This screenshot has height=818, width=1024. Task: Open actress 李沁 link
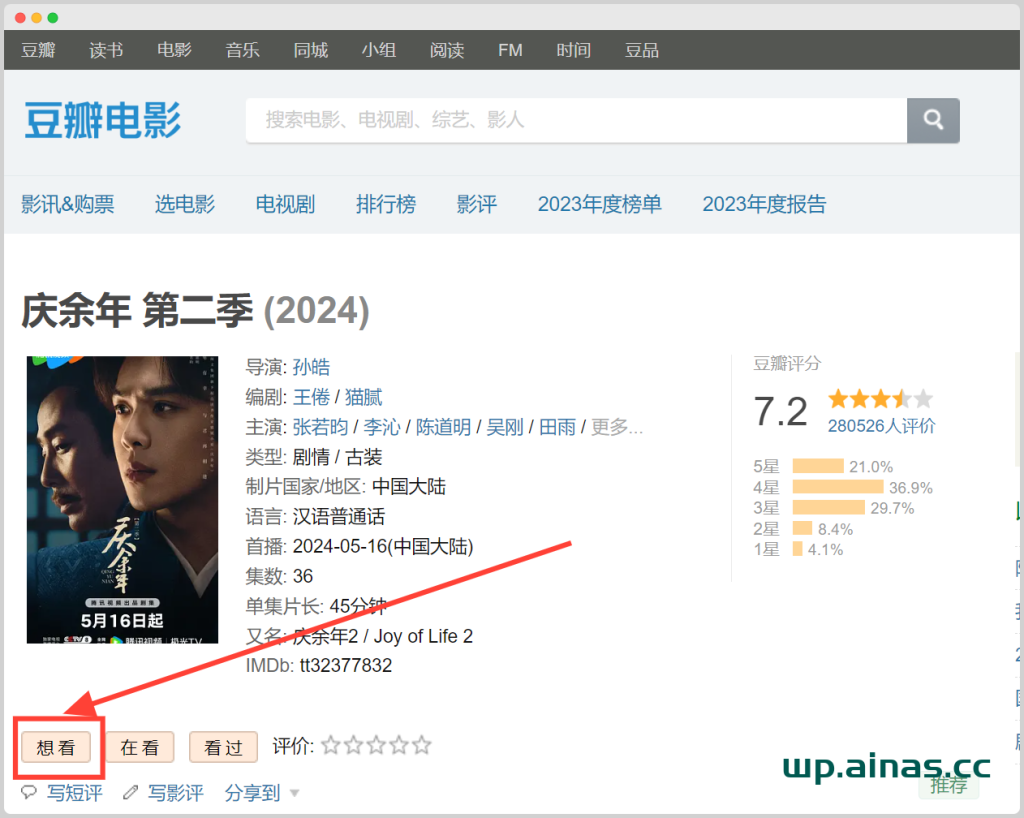382,427
